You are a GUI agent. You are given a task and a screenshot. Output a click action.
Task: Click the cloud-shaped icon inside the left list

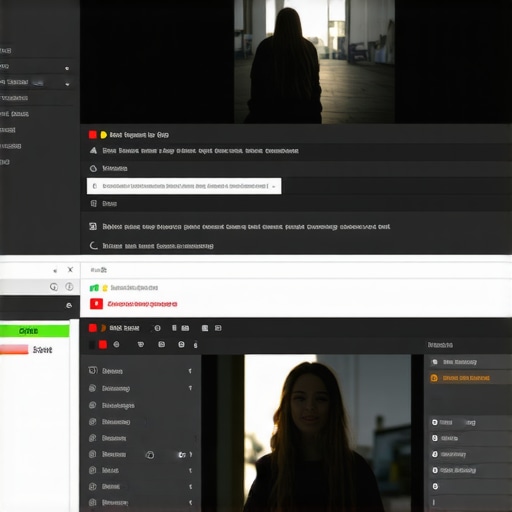point(150,455)
